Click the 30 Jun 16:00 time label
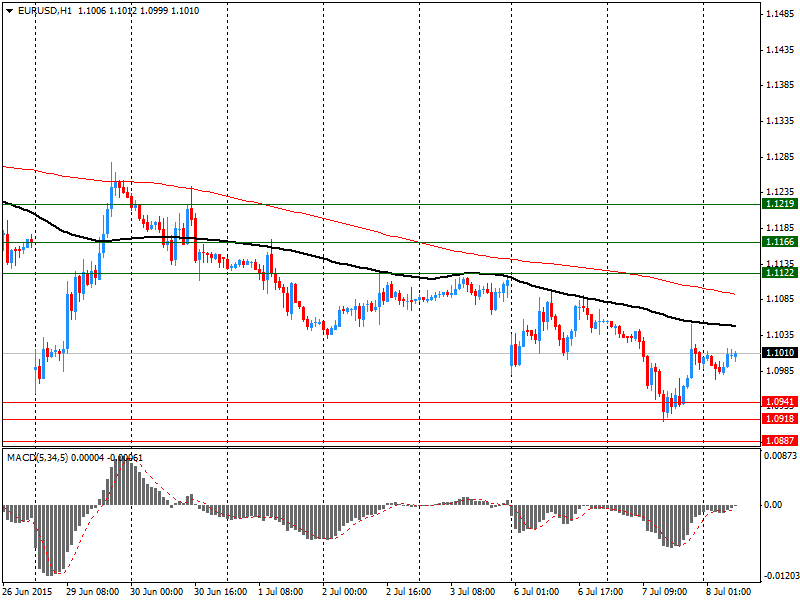The height and width of the screenshot is (600, 800). click(x=221, y=592)
